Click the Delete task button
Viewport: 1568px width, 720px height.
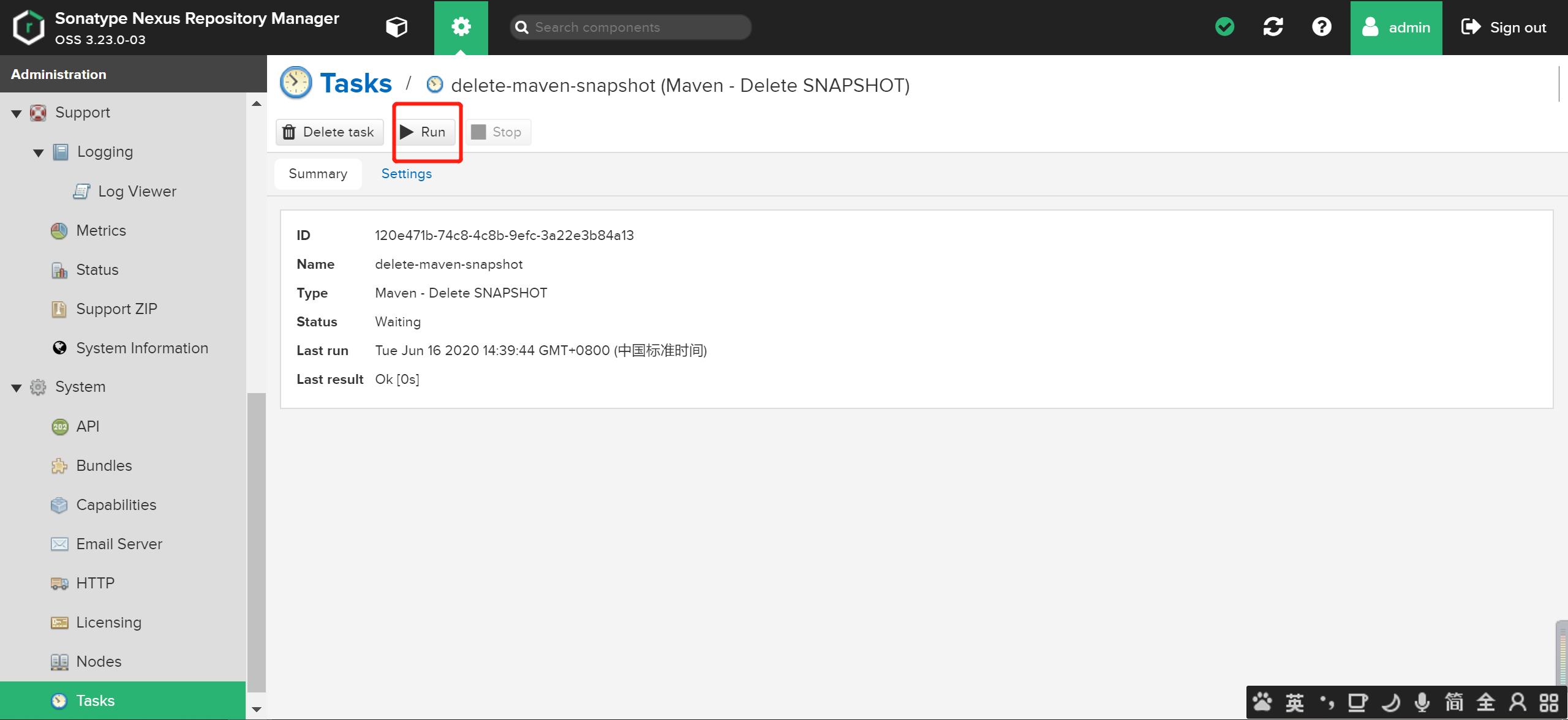(330, 132)
